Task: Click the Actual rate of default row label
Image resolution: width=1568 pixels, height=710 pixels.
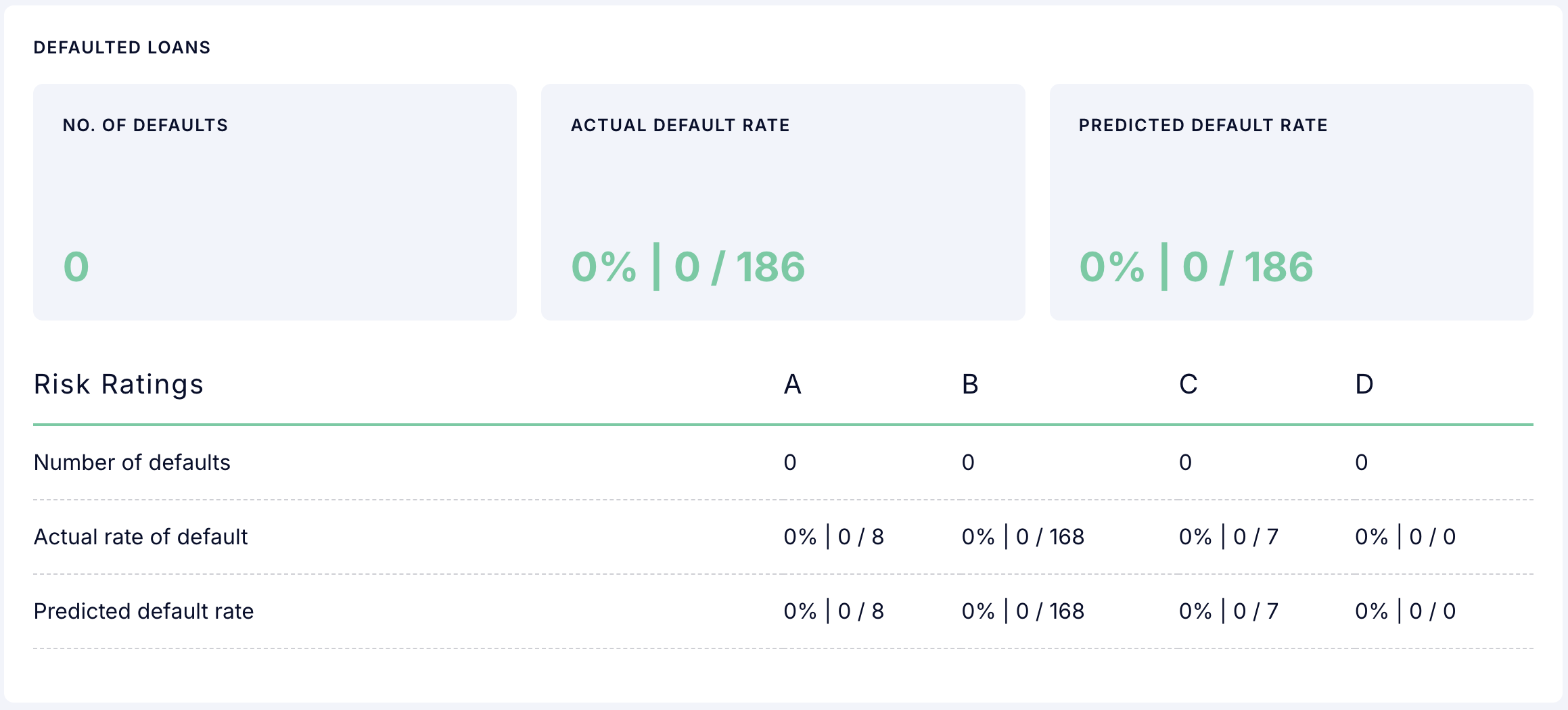Action: coord(141,537)
